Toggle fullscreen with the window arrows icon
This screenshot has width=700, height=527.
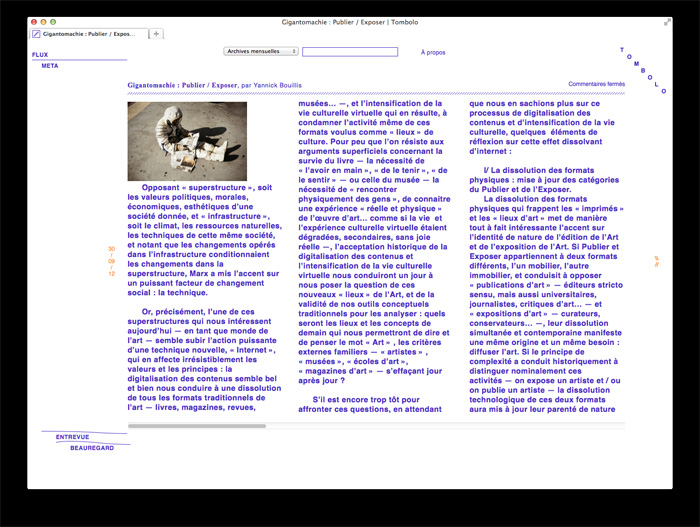point(667,22)
